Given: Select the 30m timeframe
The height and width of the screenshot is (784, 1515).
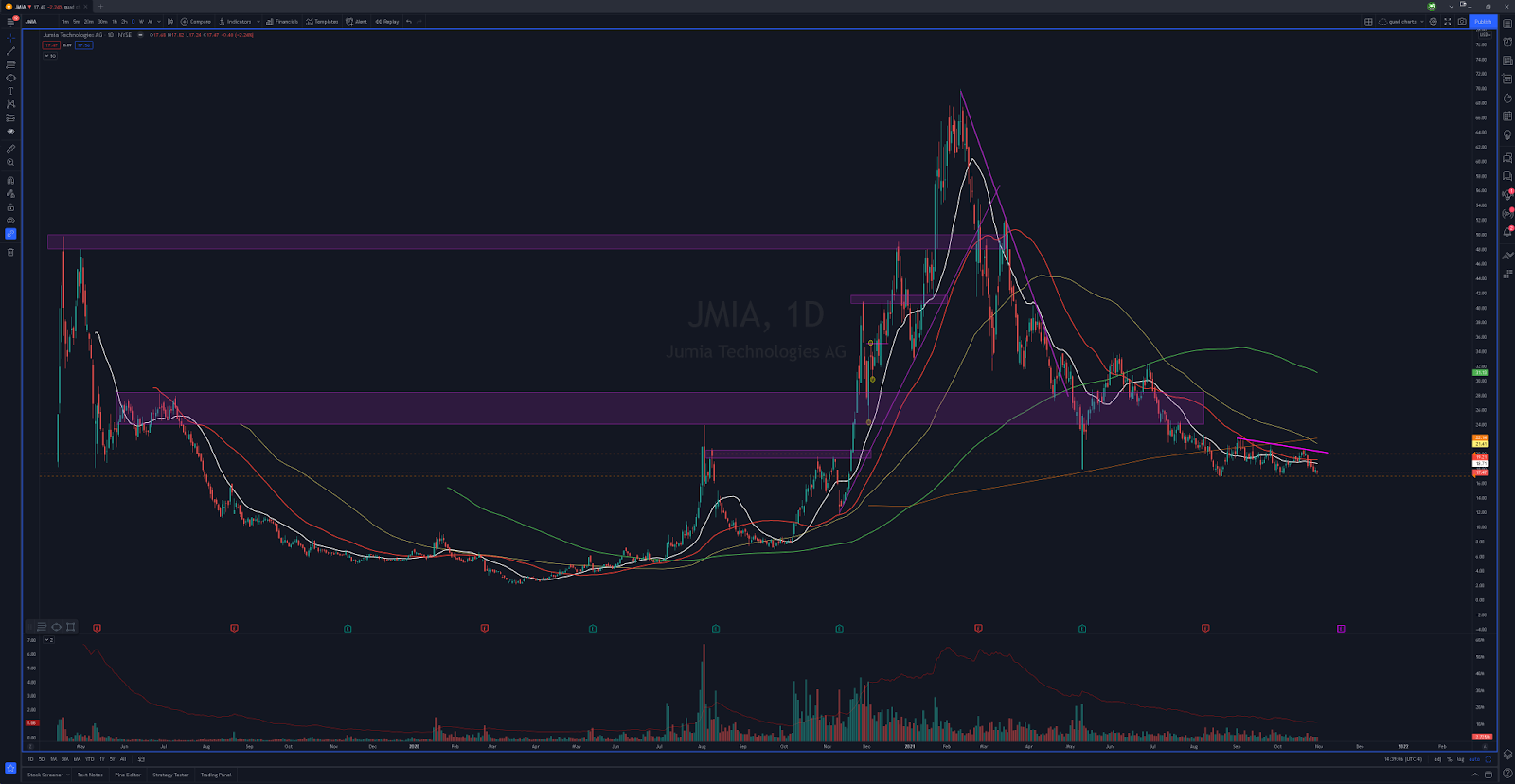Looking at the screenshot, I should [102, 21].
